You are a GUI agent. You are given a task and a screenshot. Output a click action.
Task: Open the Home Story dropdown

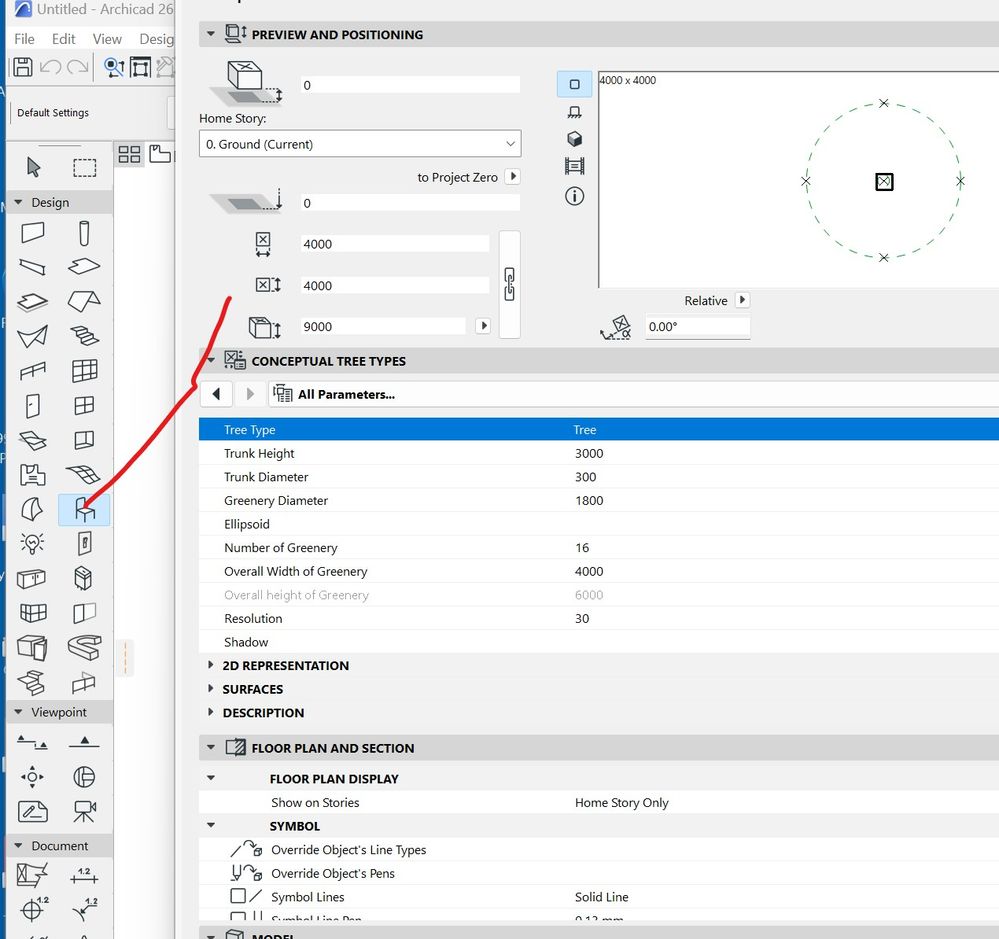359,144
